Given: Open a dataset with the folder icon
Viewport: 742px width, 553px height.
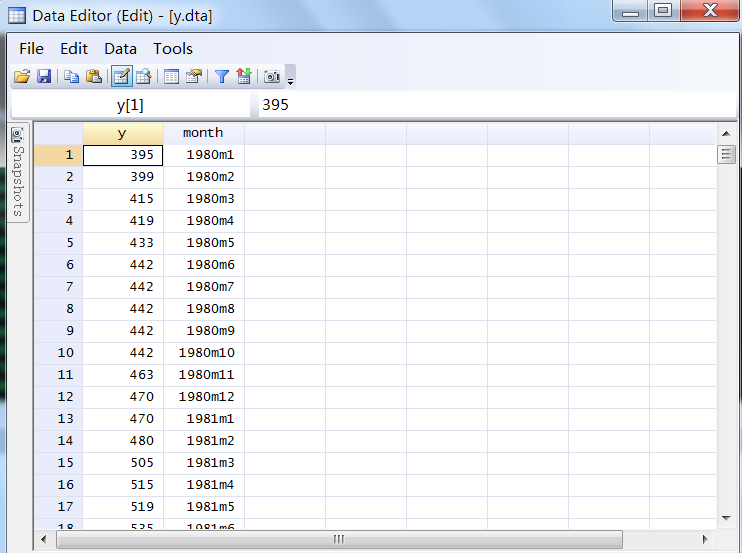Looking at the screenshot, I should click(x=22, y=76).
